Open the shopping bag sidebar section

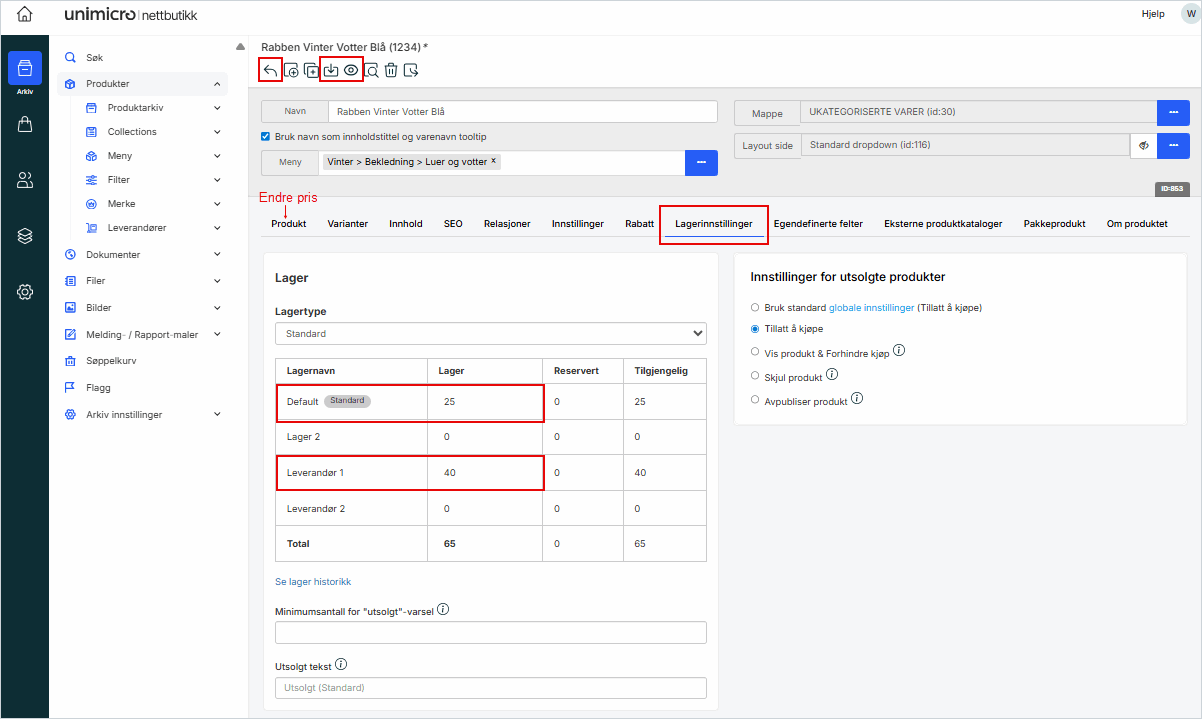click(25, 124)
